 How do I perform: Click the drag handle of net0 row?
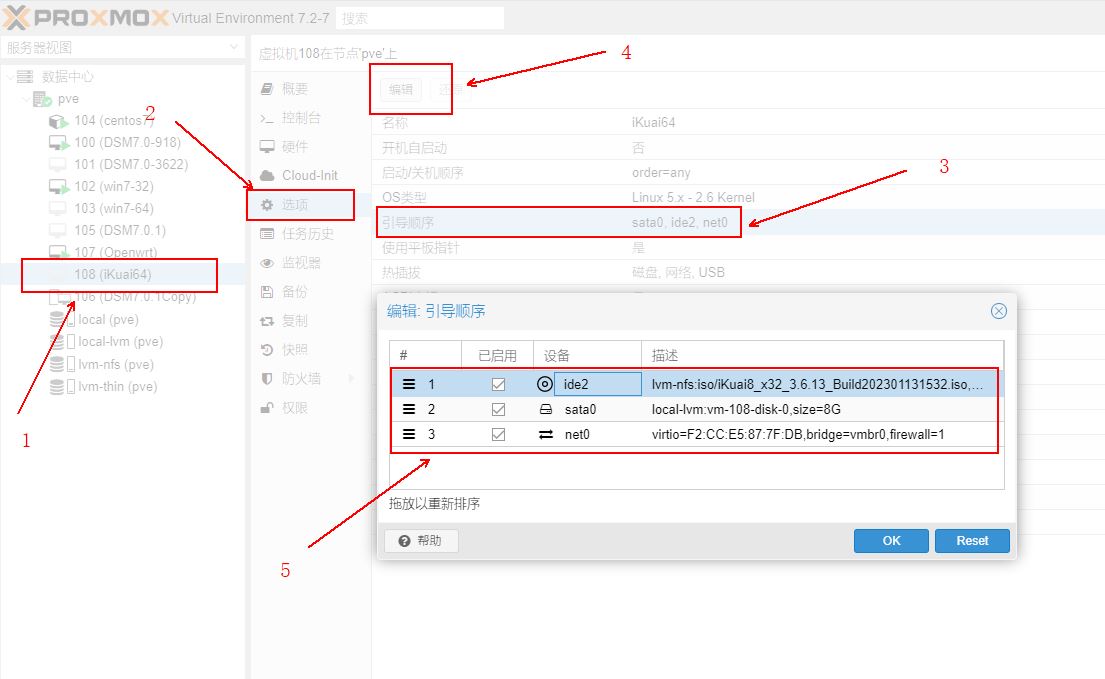point(409,435)
